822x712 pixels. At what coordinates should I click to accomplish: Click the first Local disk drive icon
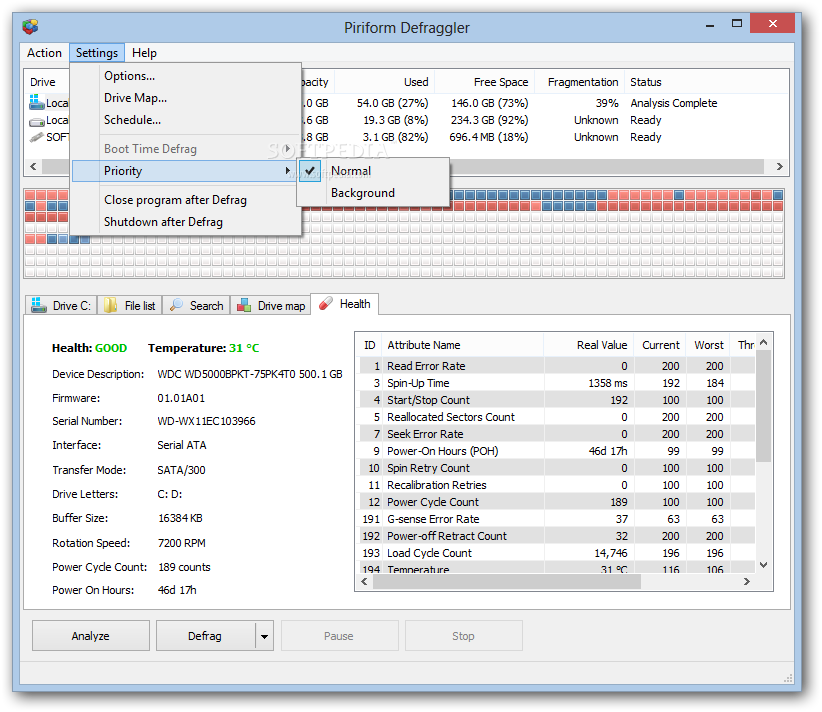coord(37,102)
